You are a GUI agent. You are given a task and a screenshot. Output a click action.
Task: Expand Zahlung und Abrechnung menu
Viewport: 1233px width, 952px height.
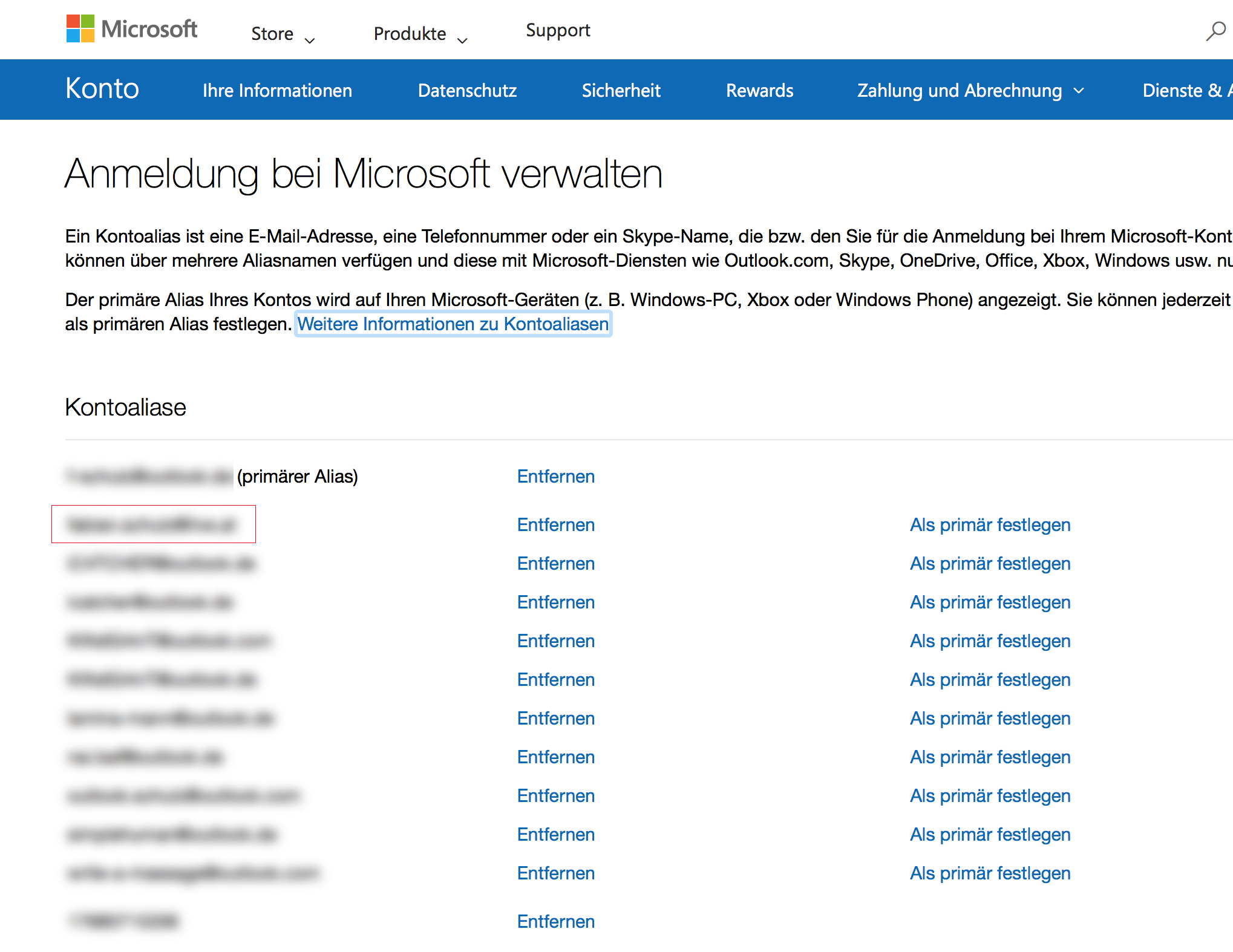tap(970, 90)
